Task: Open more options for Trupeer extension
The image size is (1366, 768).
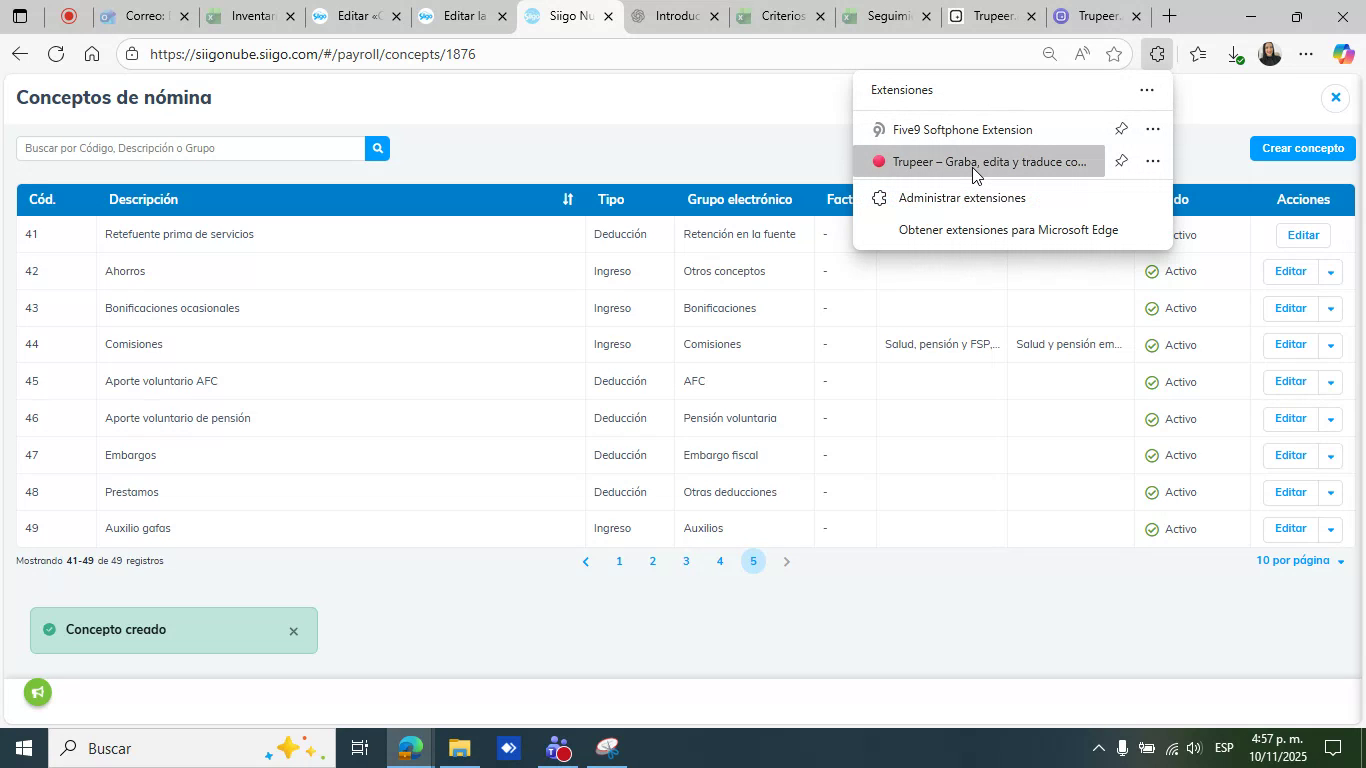Action: pyautogui.click(x=1153, y=161)
